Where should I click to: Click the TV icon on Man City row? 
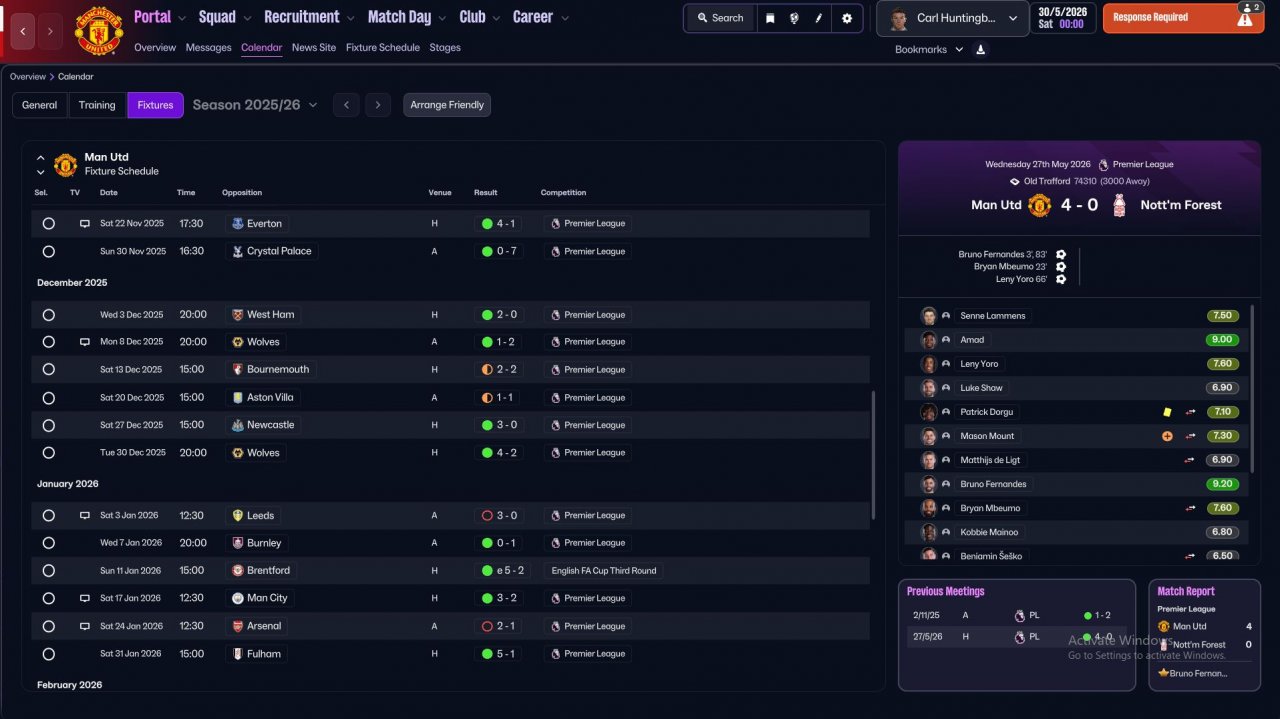coord(85,598)
